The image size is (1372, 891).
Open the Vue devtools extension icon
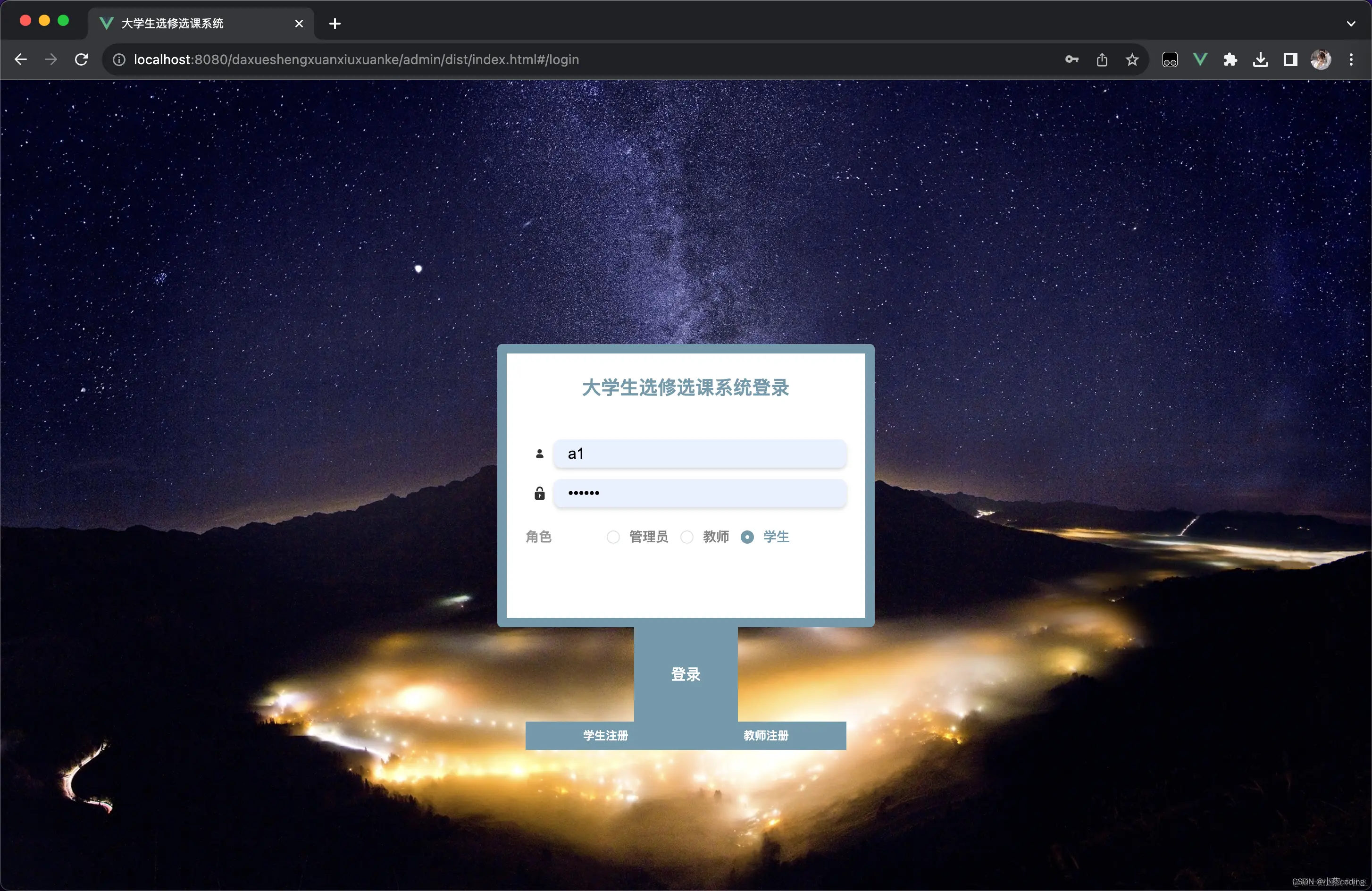click(x=1200, y=59)
